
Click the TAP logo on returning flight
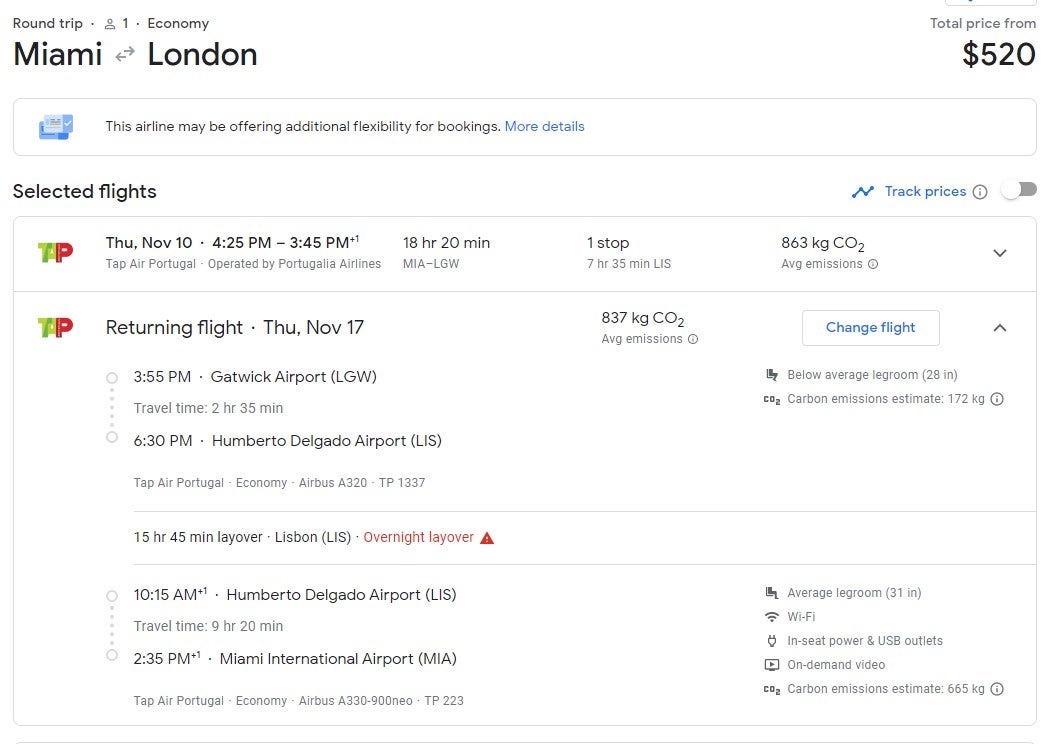(x=55, y=327)
